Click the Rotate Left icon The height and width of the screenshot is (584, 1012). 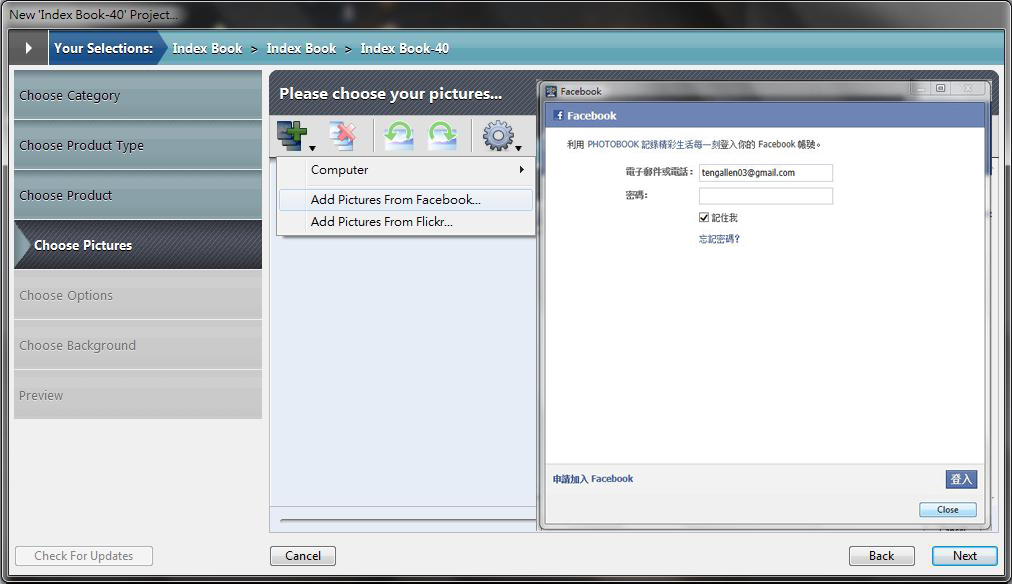(x=399, y=135)
